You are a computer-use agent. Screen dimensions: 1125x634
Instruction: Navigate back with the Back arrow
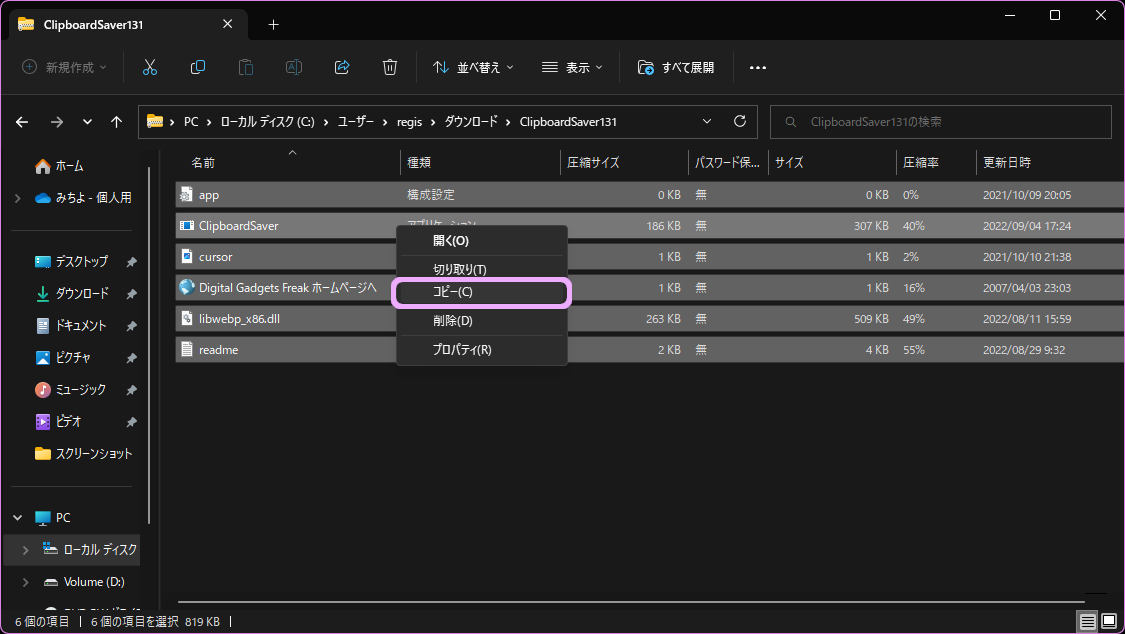tap(22, 122)
